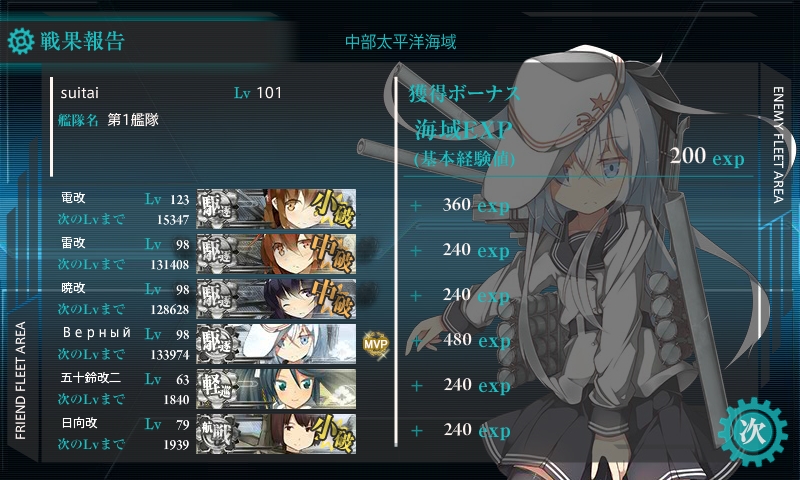Click the 駆逐 type emblem on 電改
Screen dimensions: 800x480
pos(217,209)
